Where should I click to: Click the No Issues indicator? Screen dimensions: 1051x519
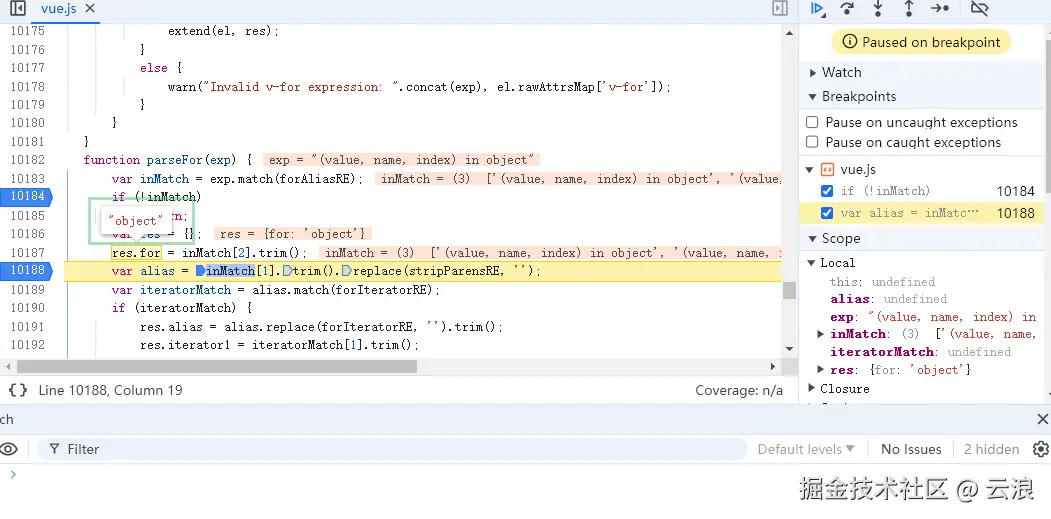pos(911,449)
